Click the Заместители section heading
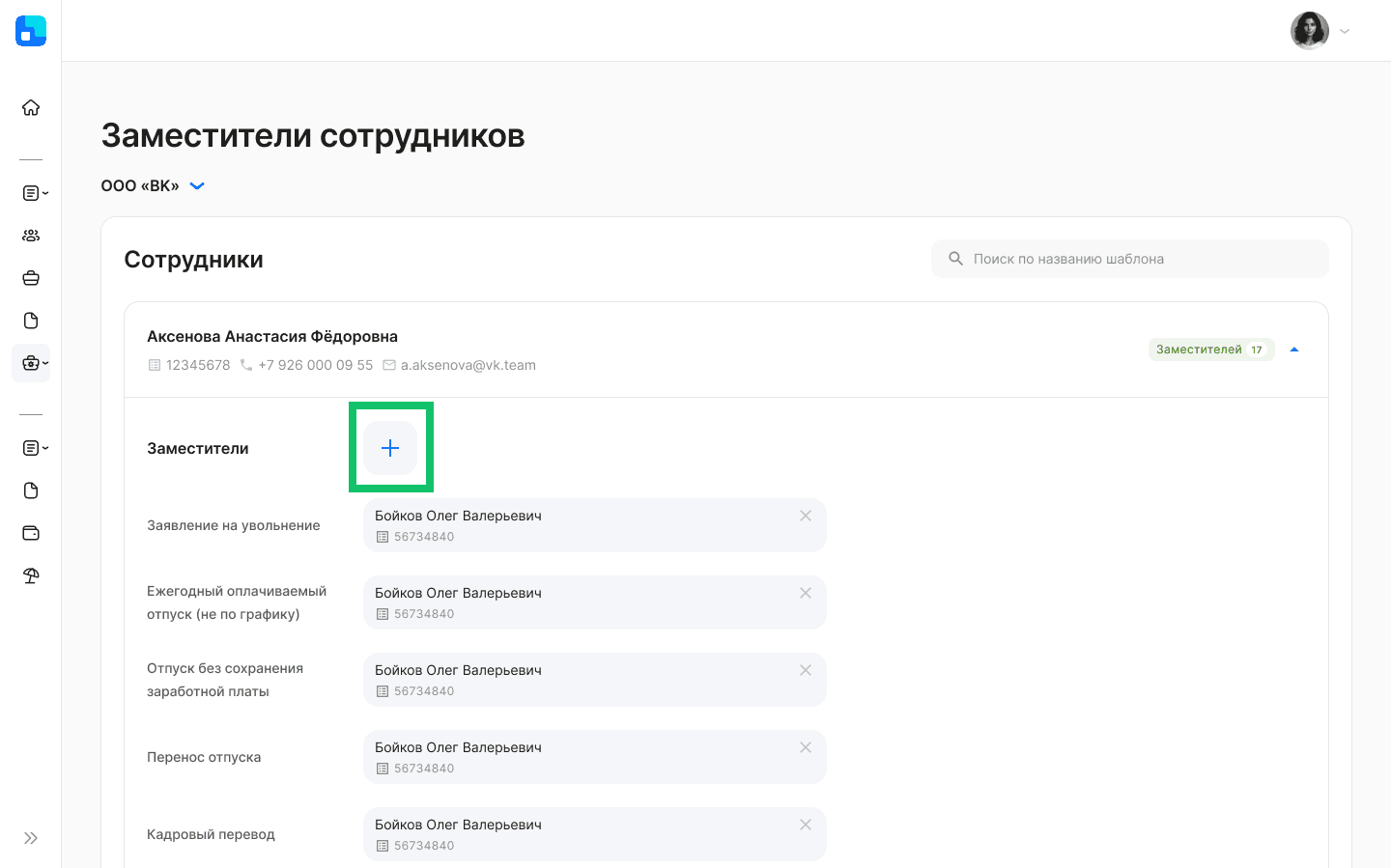 (198, 448)
